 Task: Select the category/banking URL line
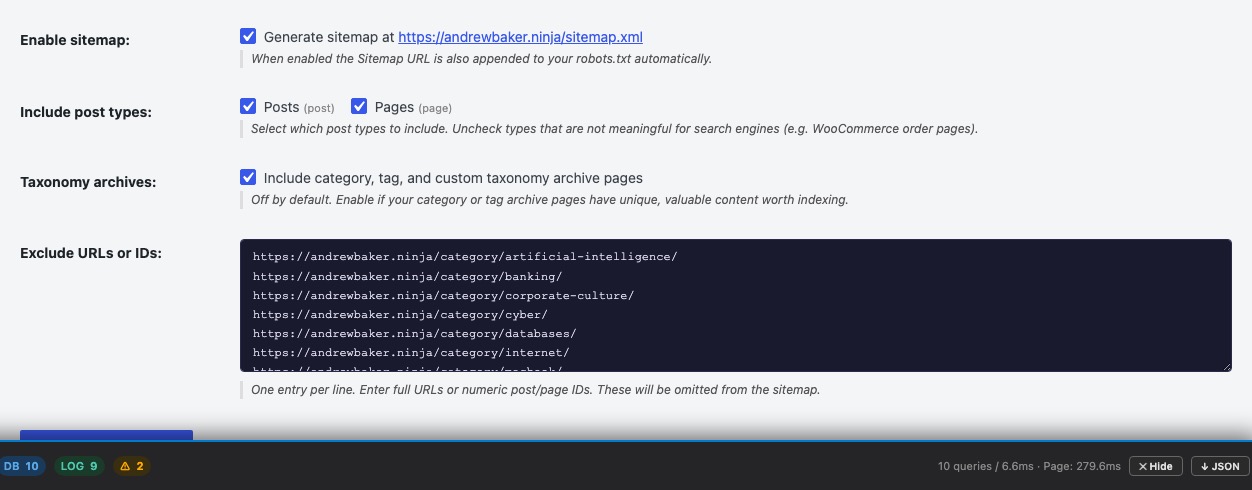[x=407, y=276]
